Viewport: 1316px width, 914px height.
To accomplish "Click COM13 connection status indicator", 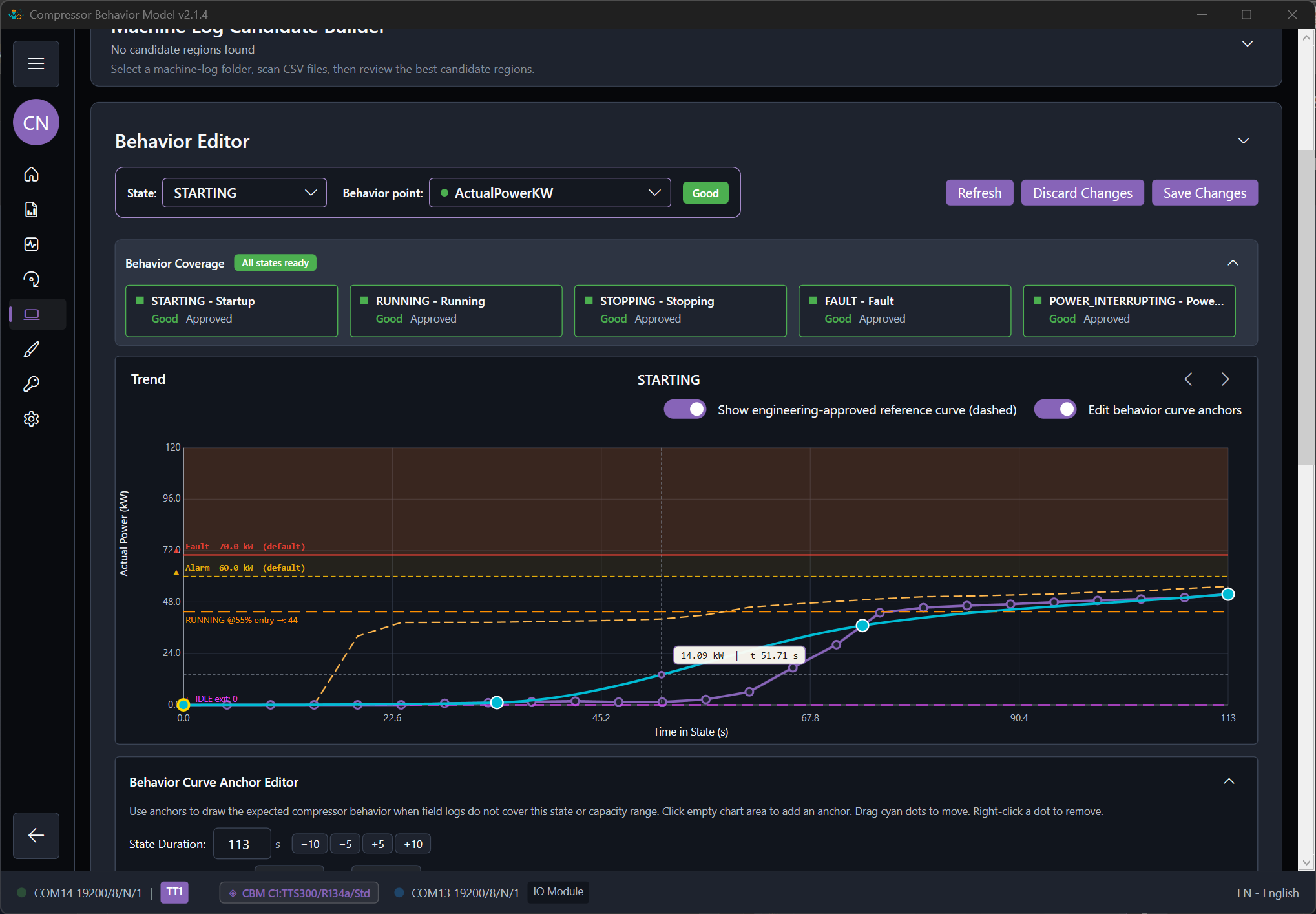I will point(399,893).
